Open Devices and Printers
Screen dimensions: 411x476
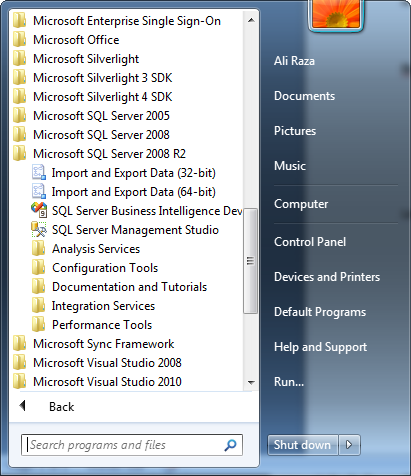pos(327,277)
